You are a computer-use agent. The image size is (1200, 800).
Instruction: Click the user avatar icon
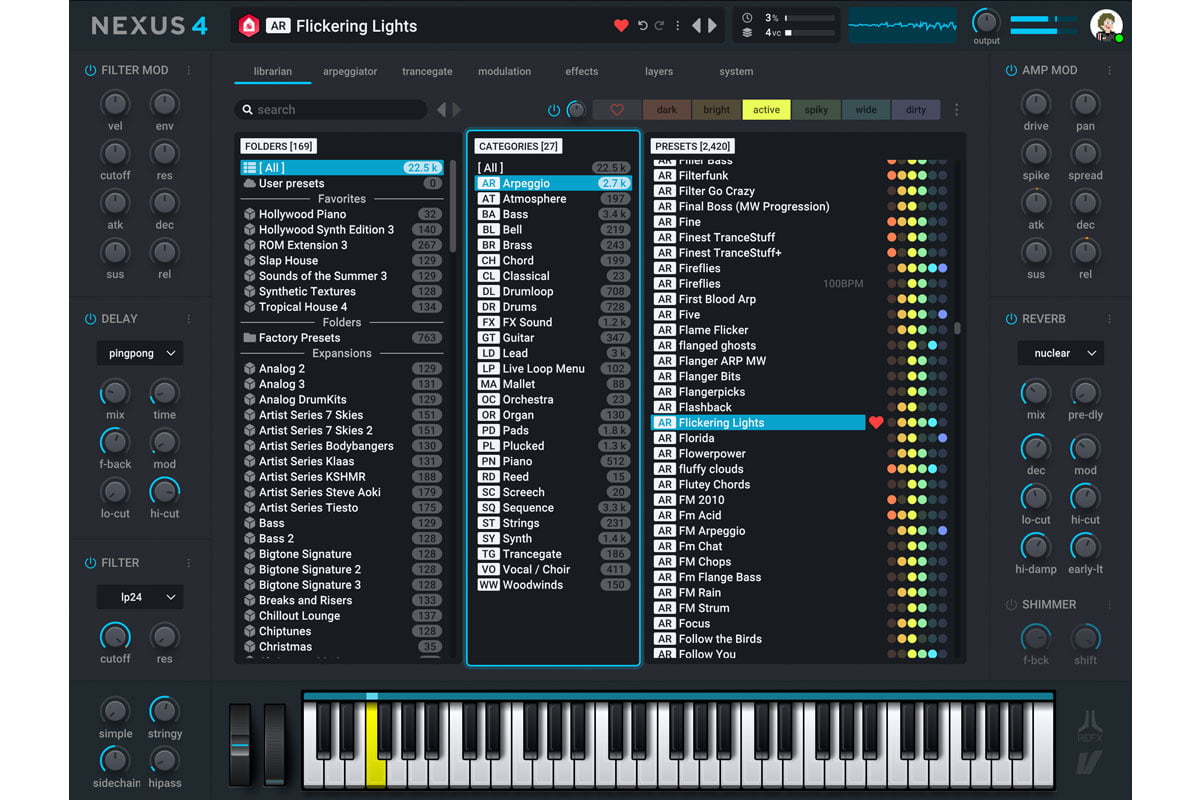[x=1106, y=26]
